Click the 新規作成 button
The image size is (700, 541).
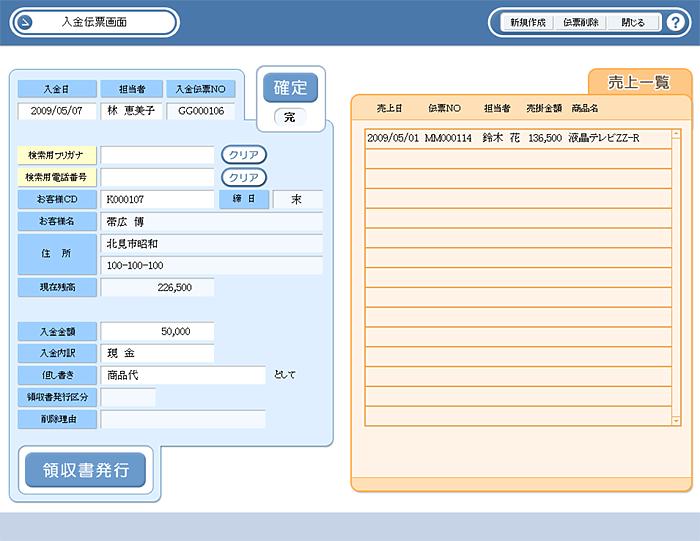coord(527,22)
